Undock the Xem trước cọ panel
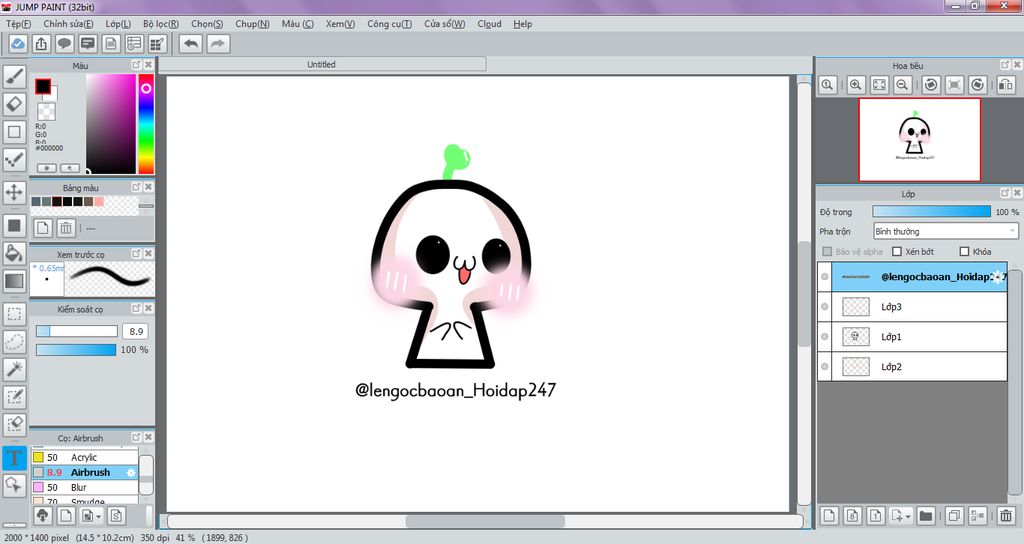The image size is (1024, 544). click(136, 253)
